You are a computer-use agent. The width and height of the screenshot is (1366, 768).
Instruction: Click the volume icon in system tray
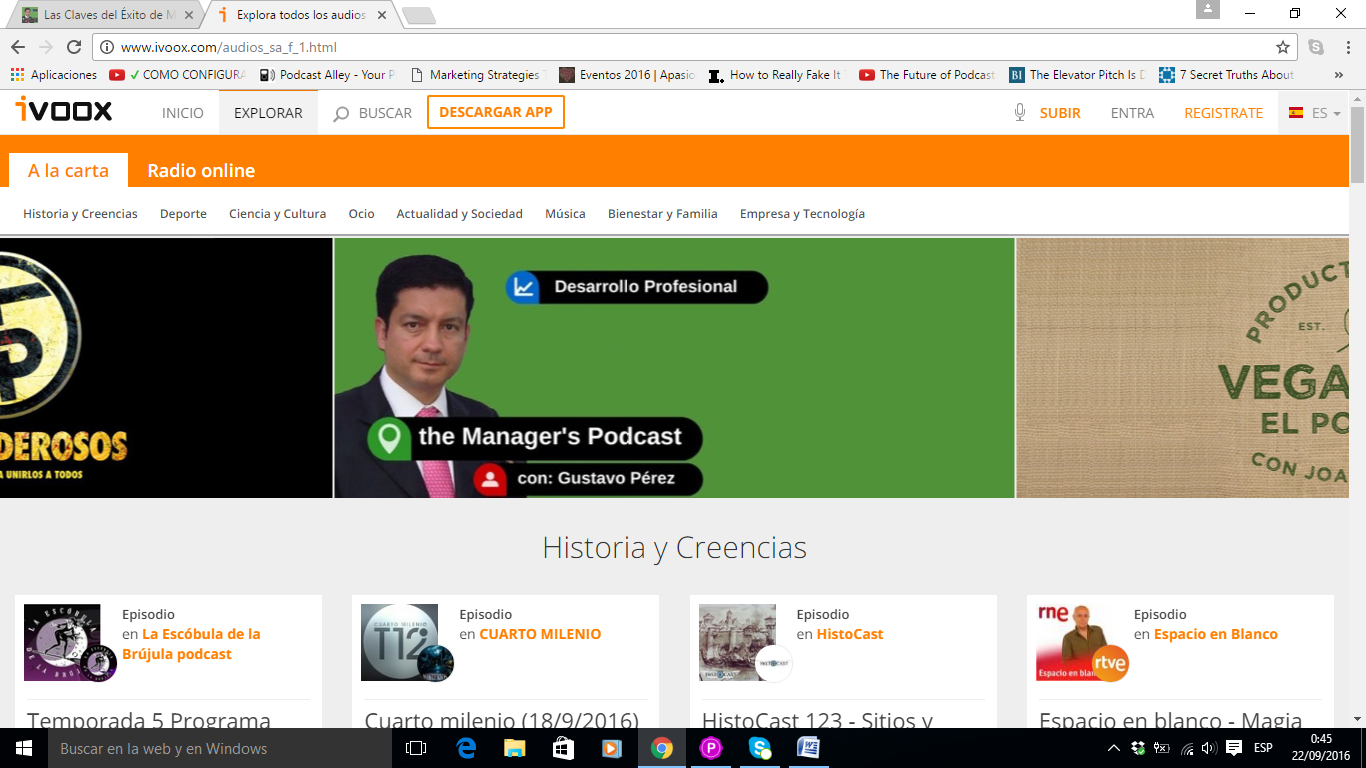[x=1209, y=748]
